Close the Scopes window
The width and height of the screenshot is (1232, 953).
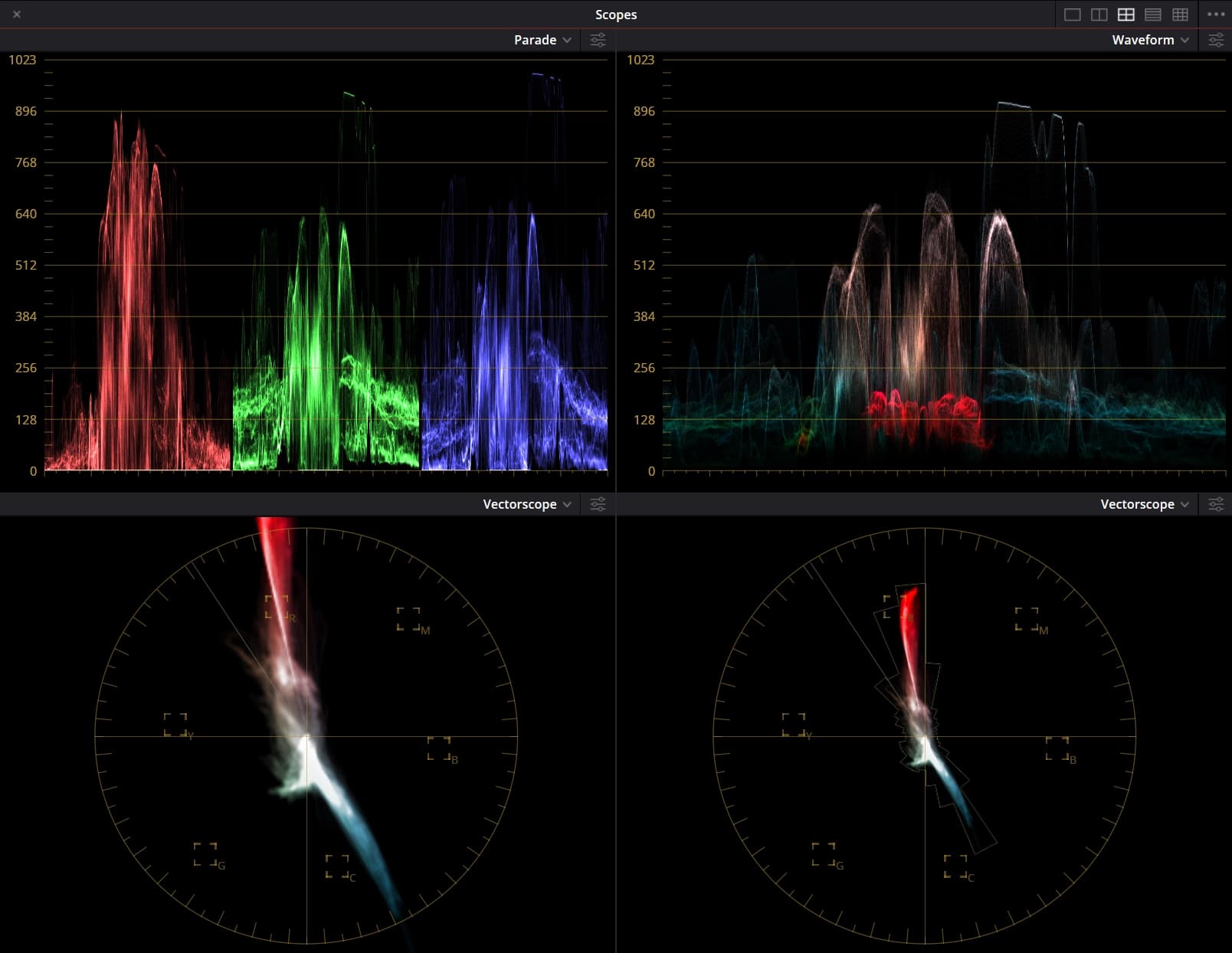click(x=17, y=15)
